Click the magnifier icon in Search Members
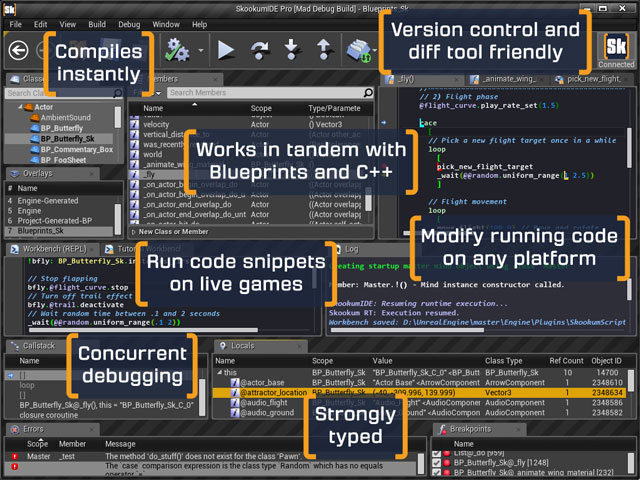This screenshot has height=480, width=640. [368, 93]
